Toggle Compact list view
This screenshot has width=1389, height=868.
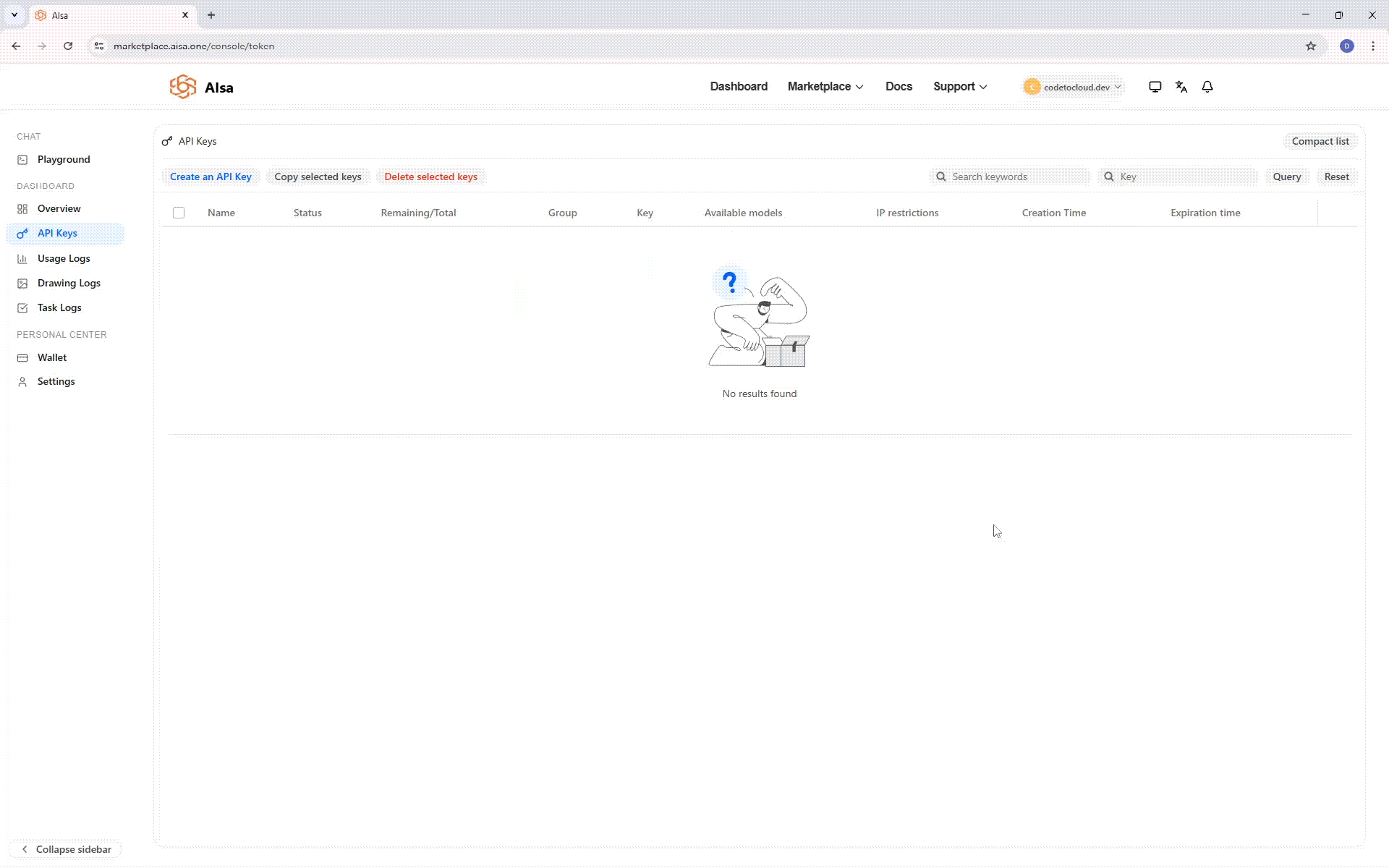point(1320,141)
